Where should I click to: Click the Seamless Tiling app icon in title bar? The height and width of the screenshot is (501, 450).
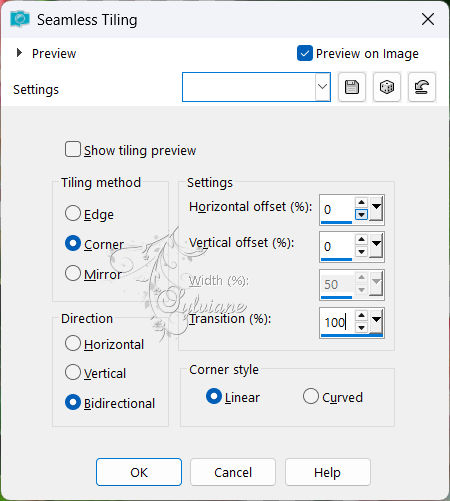click(20, 19)
